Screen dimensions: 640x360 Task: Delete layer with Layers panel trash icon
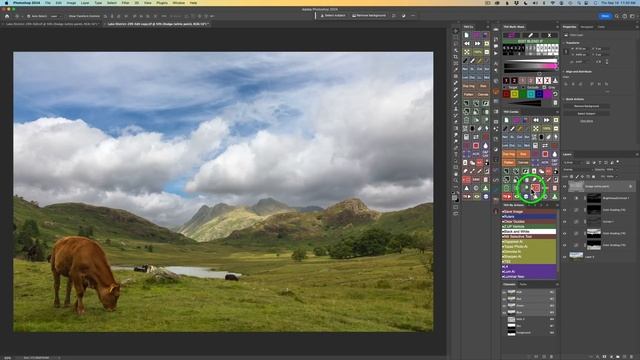click(x=631, y=356)
